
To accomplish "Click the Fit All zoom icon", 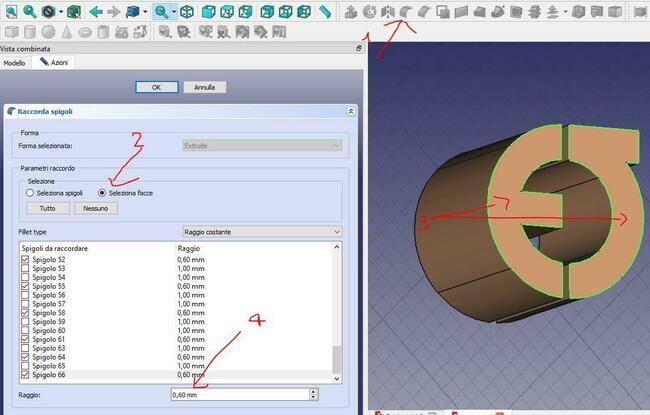I will coord(9,12).
